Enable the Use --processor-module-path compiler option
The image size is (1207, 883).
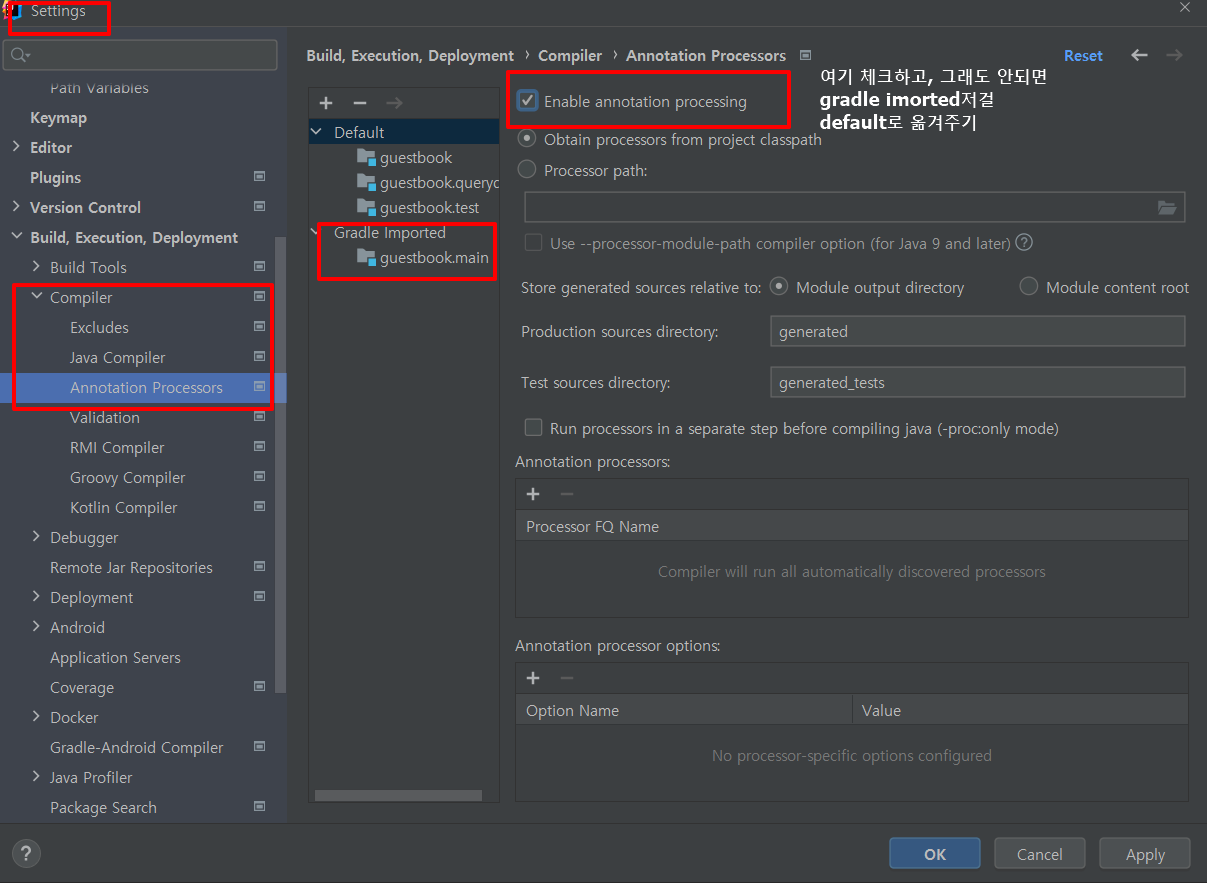pyautogui.click(x=533, y=242)
